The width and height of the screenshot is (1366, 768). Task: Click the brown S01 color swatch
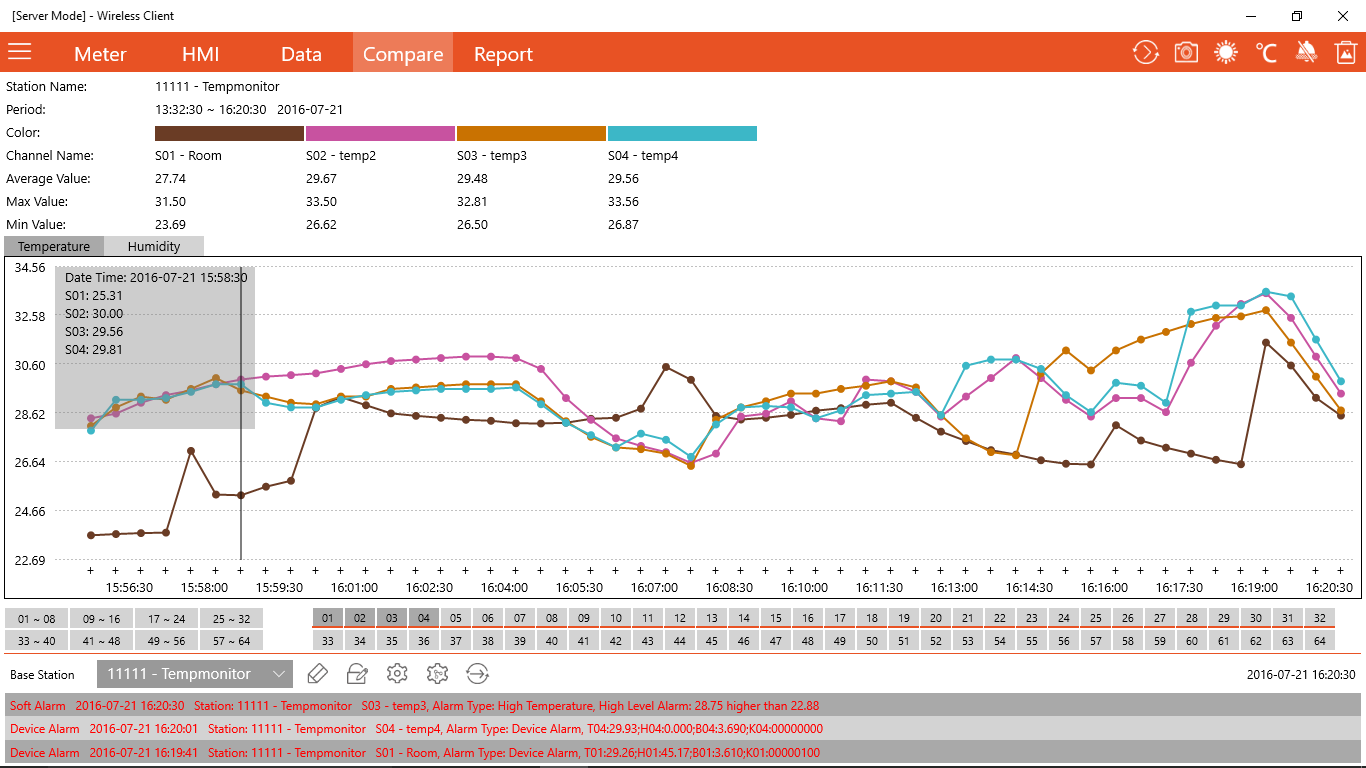[x=229, y=133]
